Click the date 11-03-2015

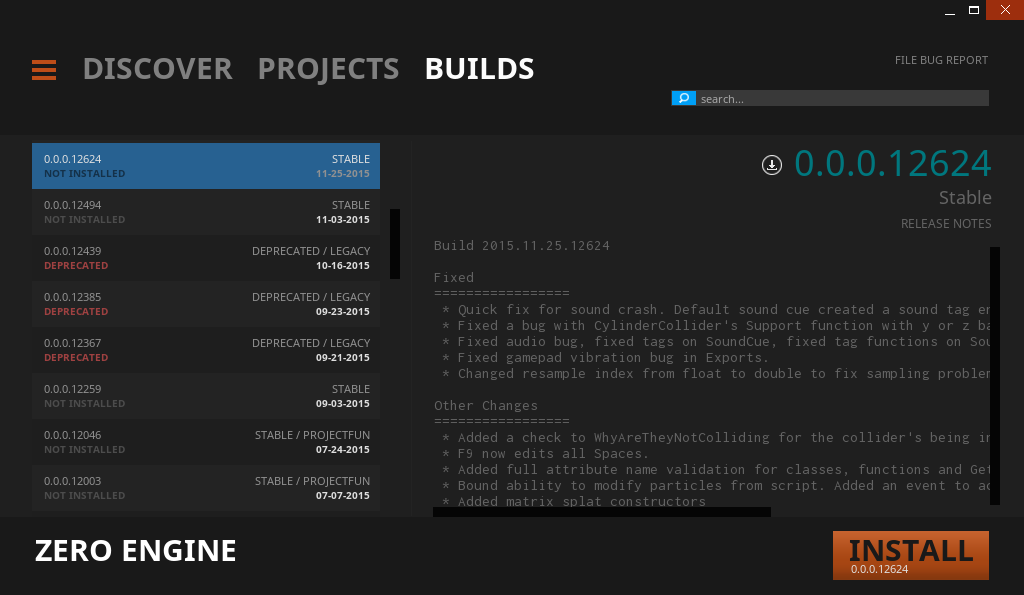tap(343, 219)
